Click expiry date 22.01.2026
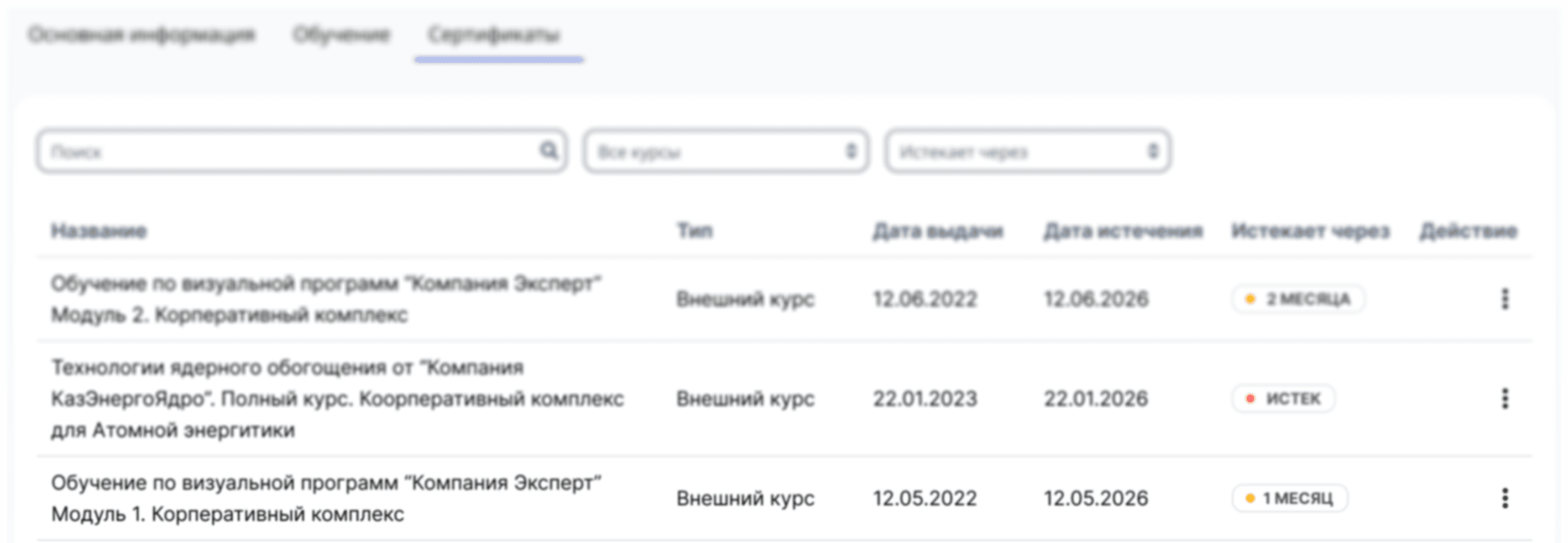Image resolution: width=1568 pixels, height=543 pixels. click(1096, 399)
